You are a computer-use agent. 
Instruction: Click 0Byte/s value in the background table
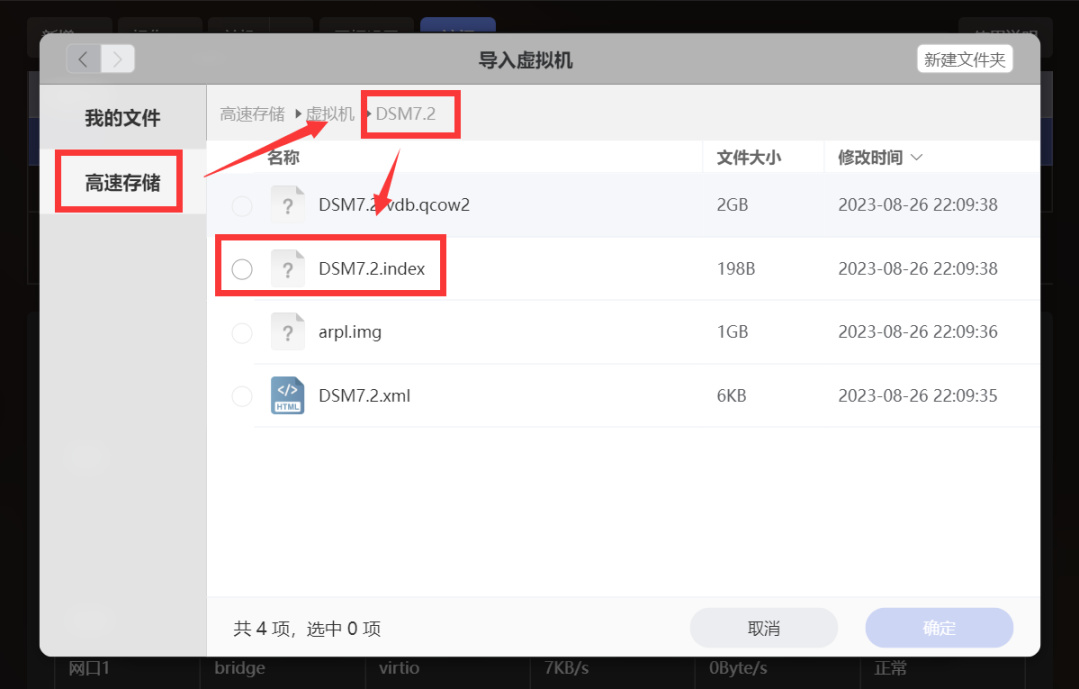(x=738, y=668)
